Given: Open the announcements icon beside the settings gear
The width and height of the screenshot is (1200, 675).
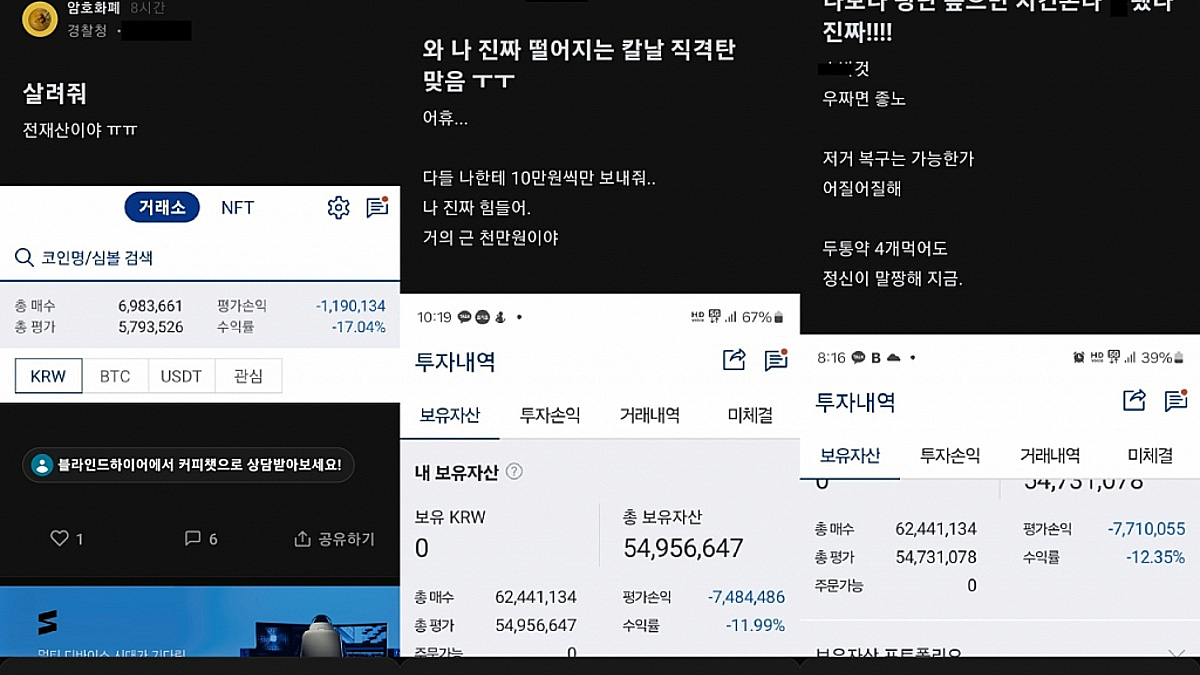Looking at the screenshot, I should (378, 207).
